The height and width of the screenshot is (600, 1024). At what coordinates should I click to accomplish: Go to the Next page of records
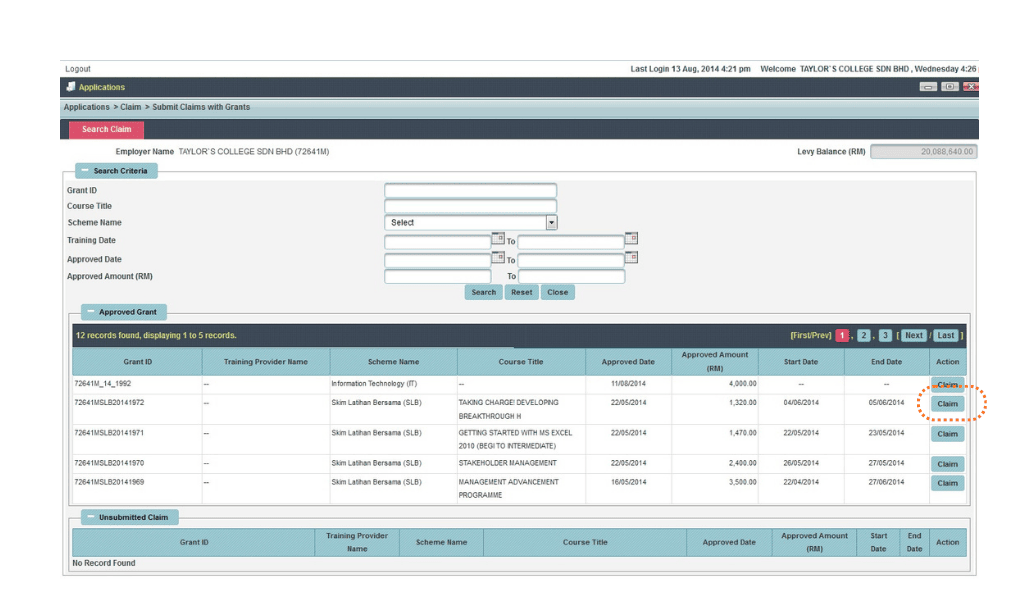[914, 336]
